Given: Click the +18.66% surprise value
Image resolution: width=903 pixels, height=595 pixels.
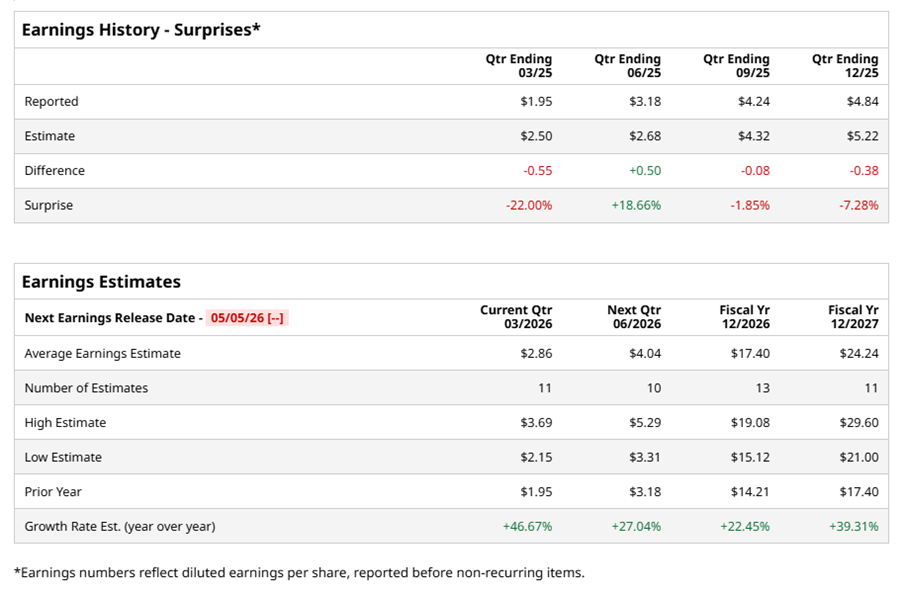Looking at the screenshot, I should [636, 205].
